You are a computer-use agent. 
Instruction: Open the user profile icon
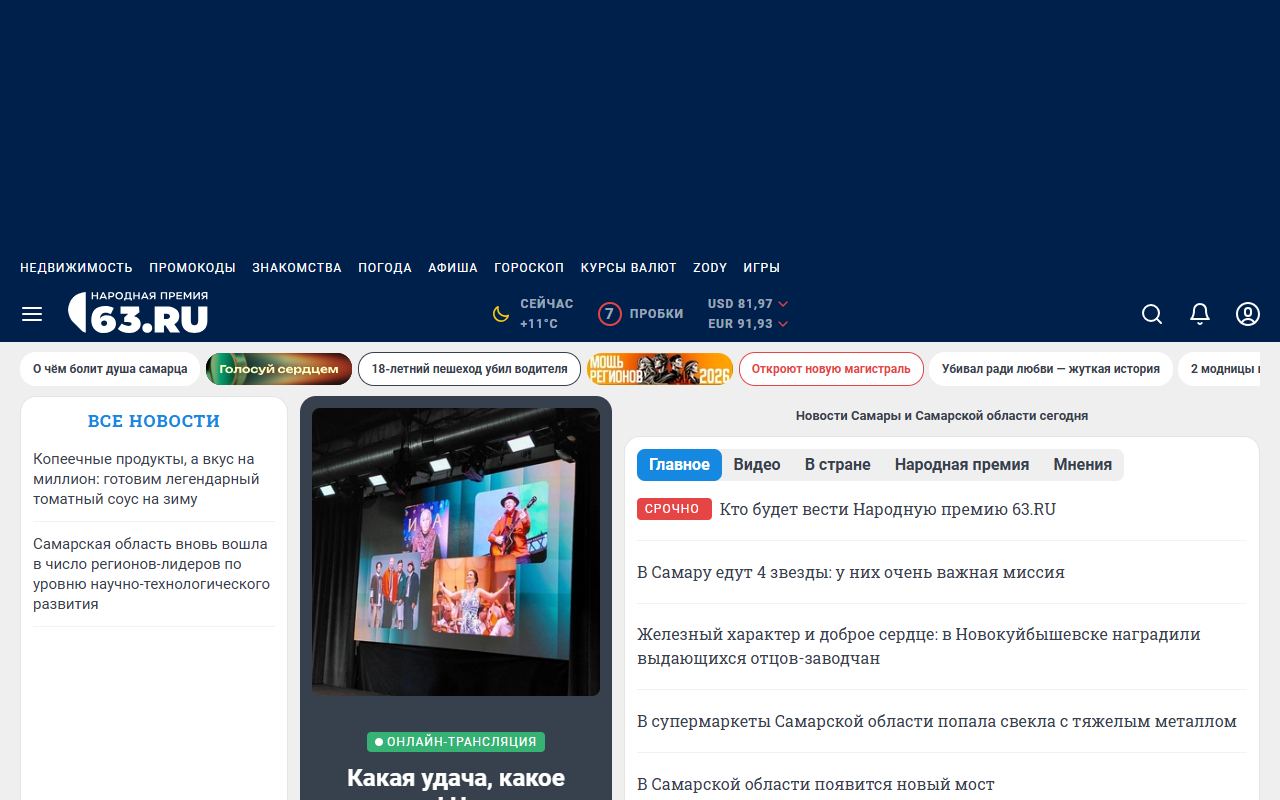(1248, 314)
